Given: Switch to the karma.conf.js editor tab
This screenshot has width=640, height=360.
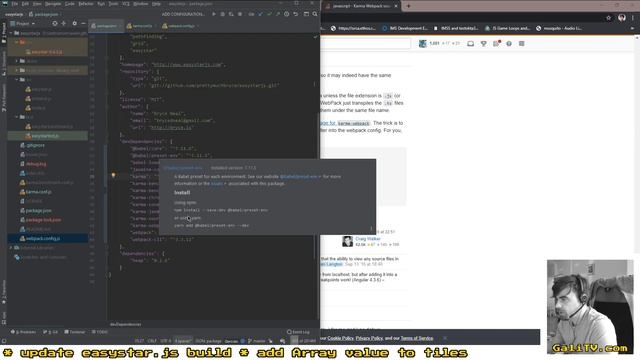Looking at the screenshot, I should 141,26.
